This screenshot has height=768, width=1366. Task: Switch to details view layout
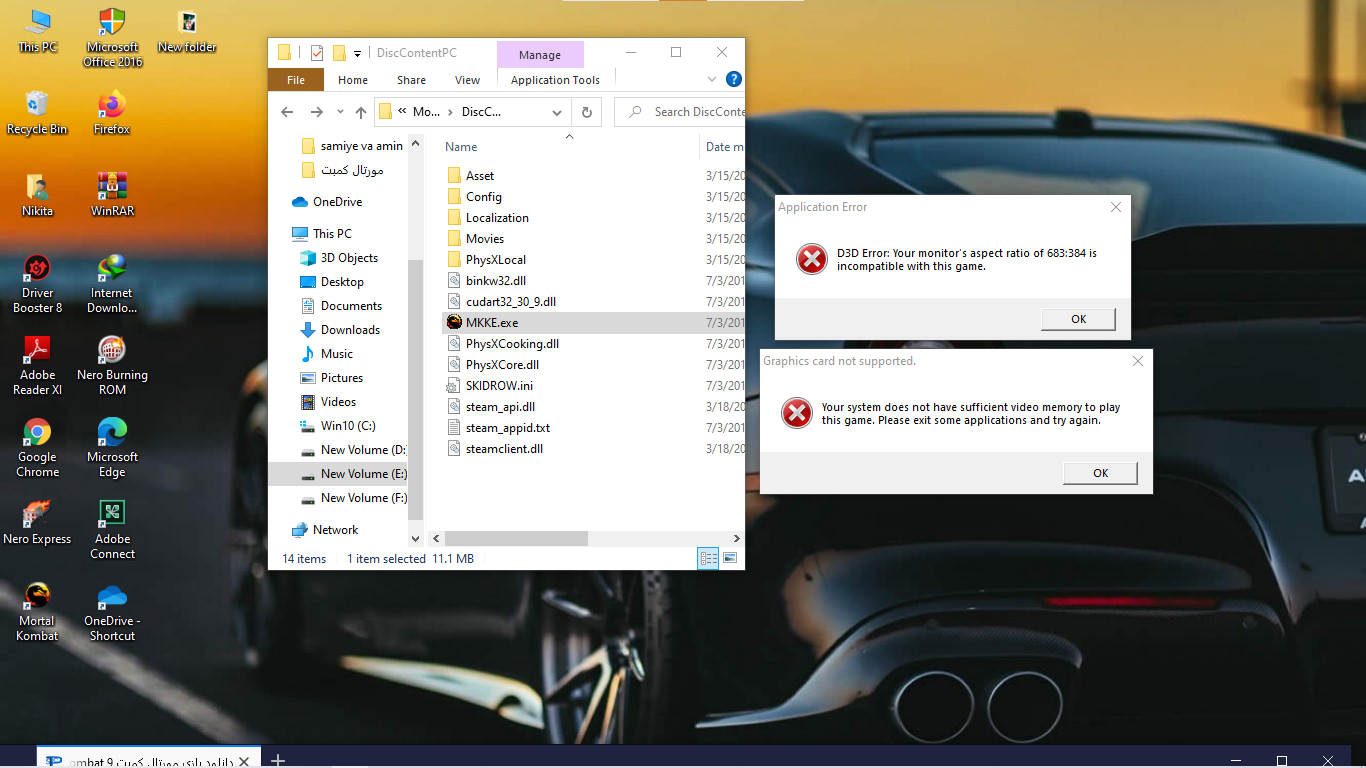pos(708,558)
